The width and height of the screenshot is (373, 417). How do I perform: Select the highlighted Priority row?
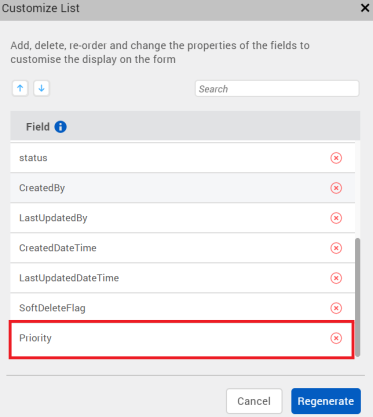pyautogui.click(x=181, y=340)
